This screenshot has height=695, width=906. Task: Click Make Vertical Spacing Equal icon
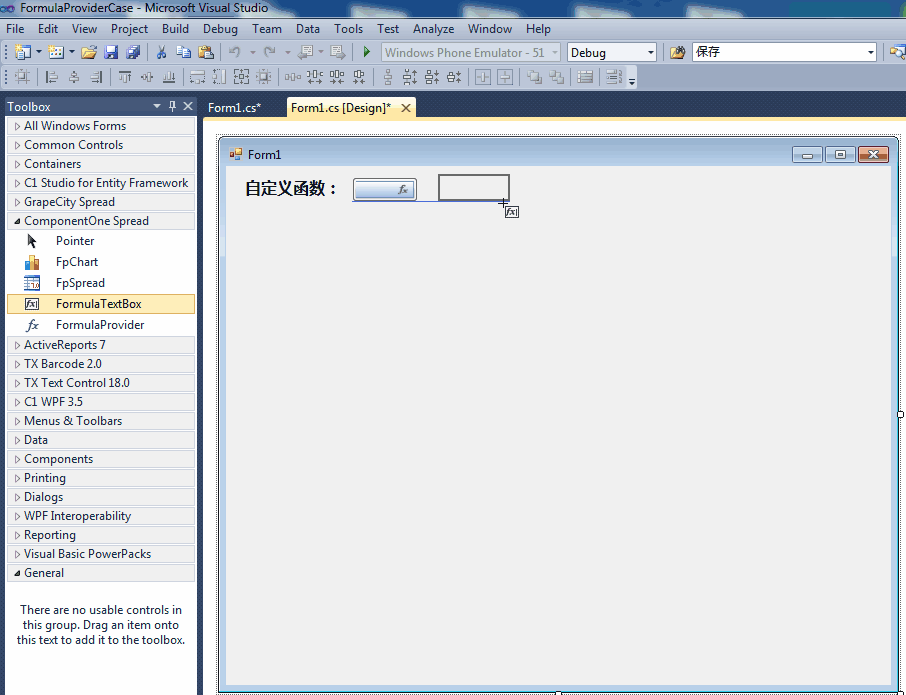388,77
